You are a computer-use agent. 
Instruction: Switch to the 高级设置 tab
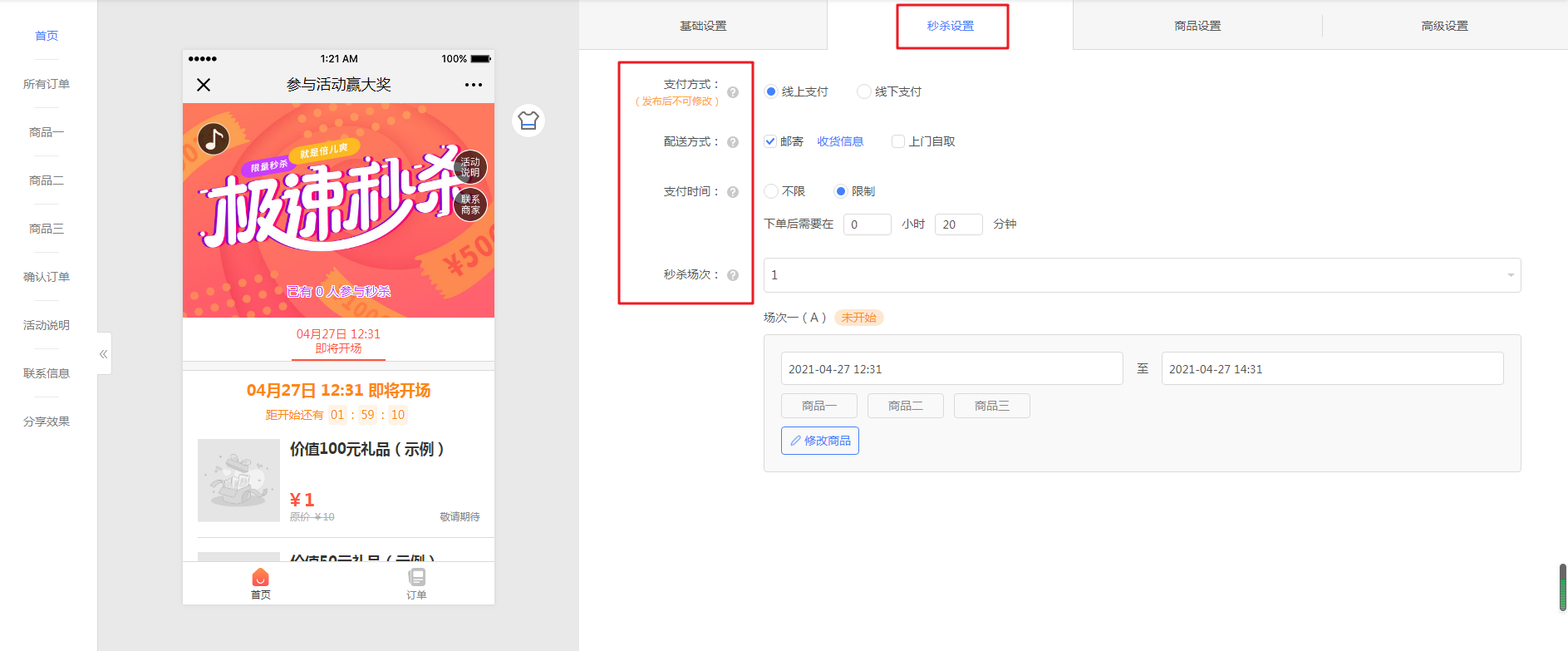[x=1444, y=26]
